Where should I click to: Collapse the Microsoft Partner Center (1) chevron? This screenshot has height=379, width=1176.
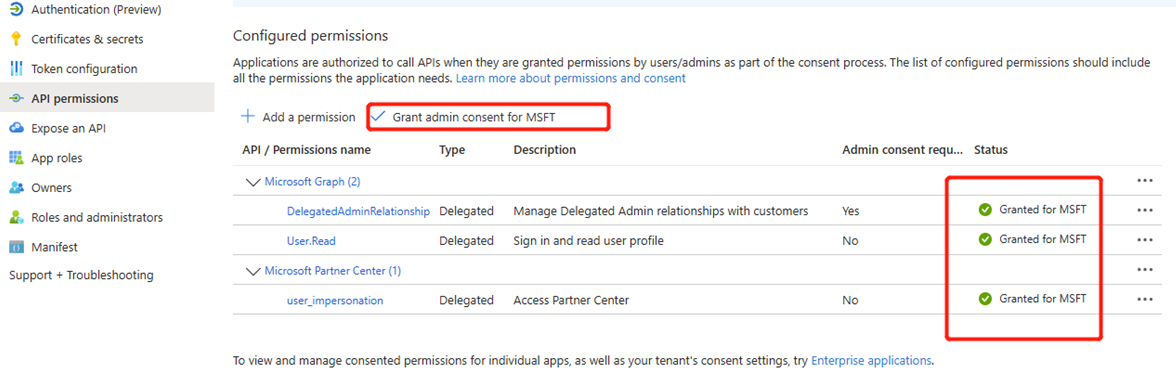click(x=253, y=271)
